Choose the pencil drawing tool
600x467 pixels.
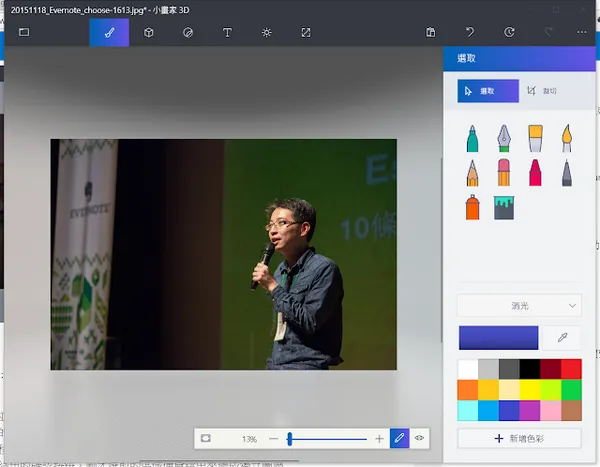pos(474,172)
